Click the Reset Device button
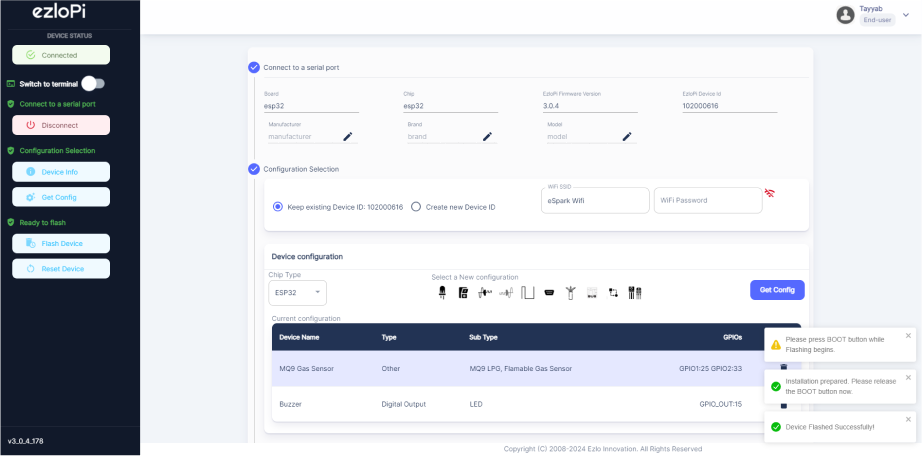This screenshot has width=922, height=456. [x=61, y=268]
